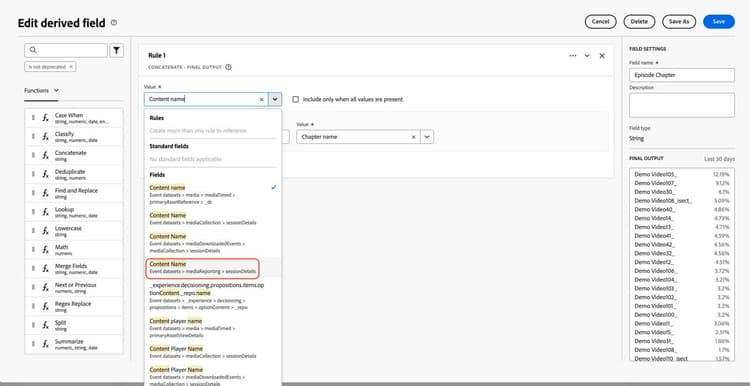Click the Last 30 days label
750x386 pixels.
719,159
